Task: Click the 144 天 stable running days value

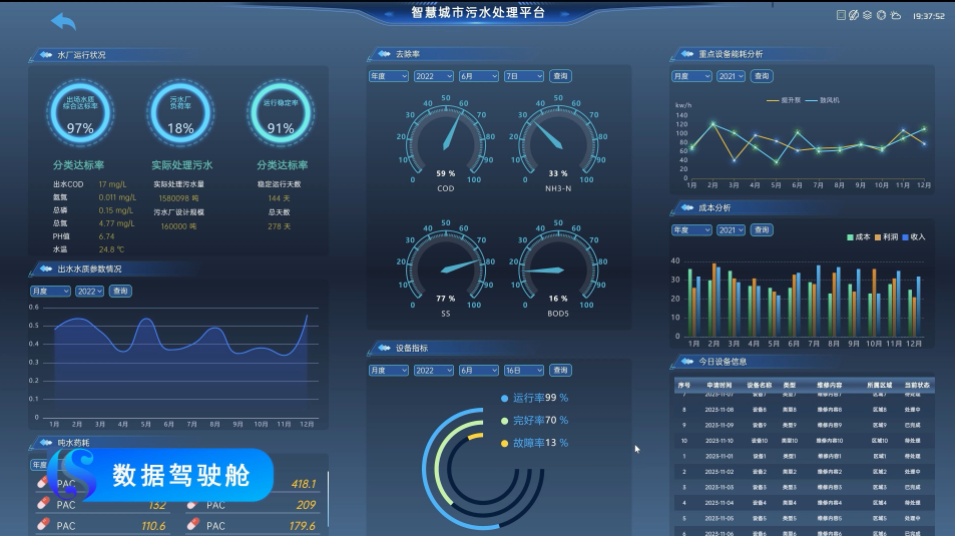Action: click(279, 198)
